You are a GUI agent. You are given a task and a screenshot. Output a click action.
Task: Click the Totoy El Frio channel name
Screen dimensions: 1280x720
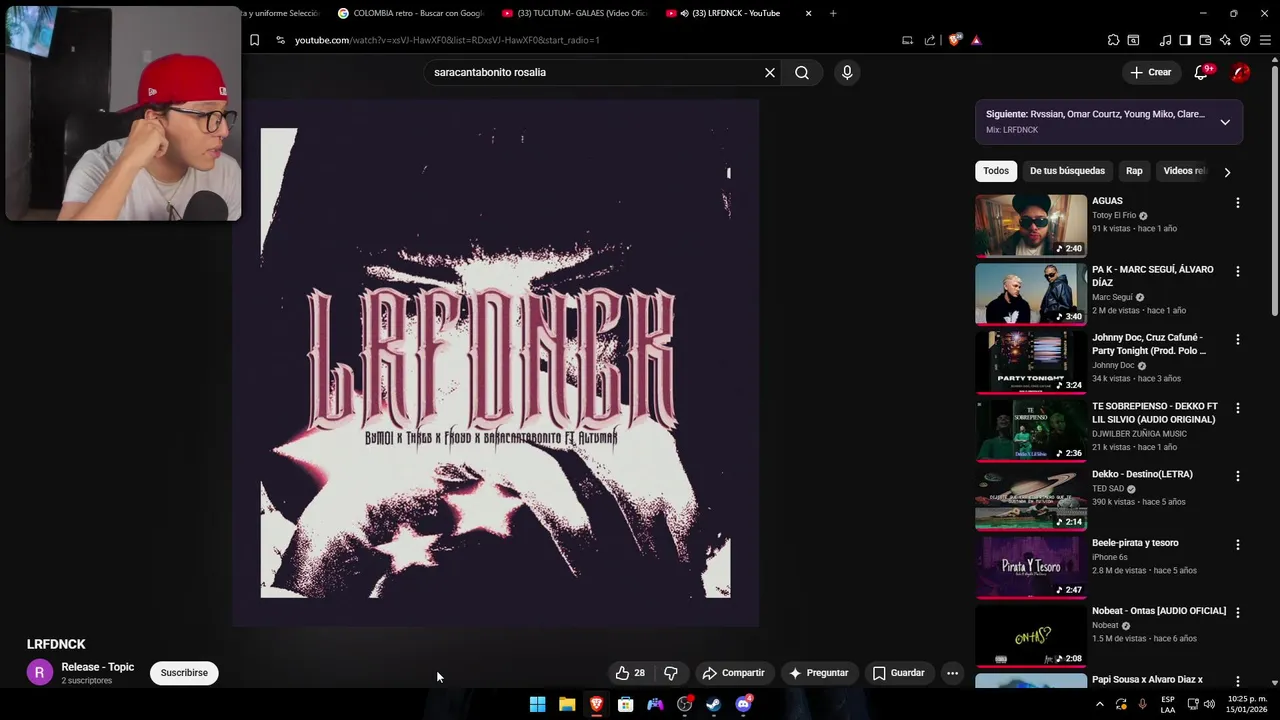tap(1114, 215)
